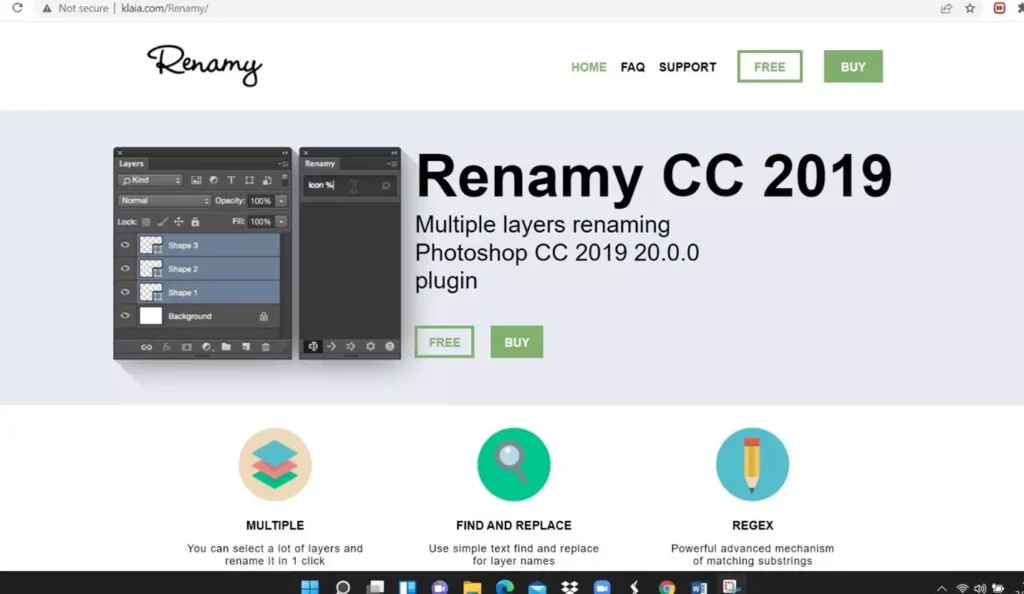Click the smart object filter icon
1024x594 pixels.
(266, 180)
